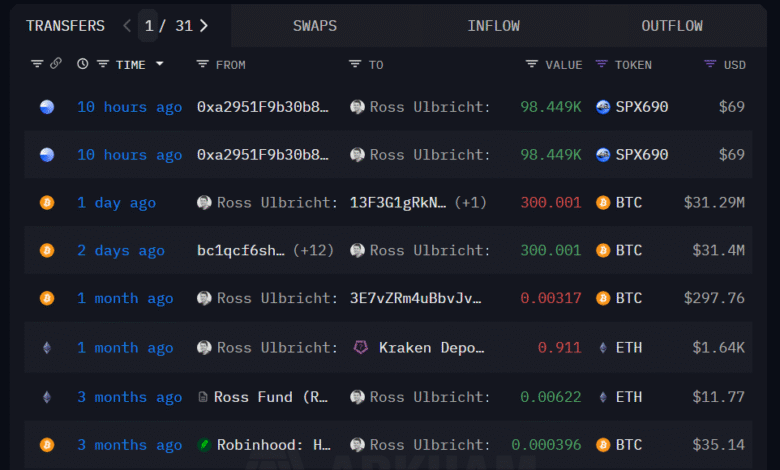Switch to the INFLOW tab
Screen dimensions: 780x470
[x=493, y=26]
